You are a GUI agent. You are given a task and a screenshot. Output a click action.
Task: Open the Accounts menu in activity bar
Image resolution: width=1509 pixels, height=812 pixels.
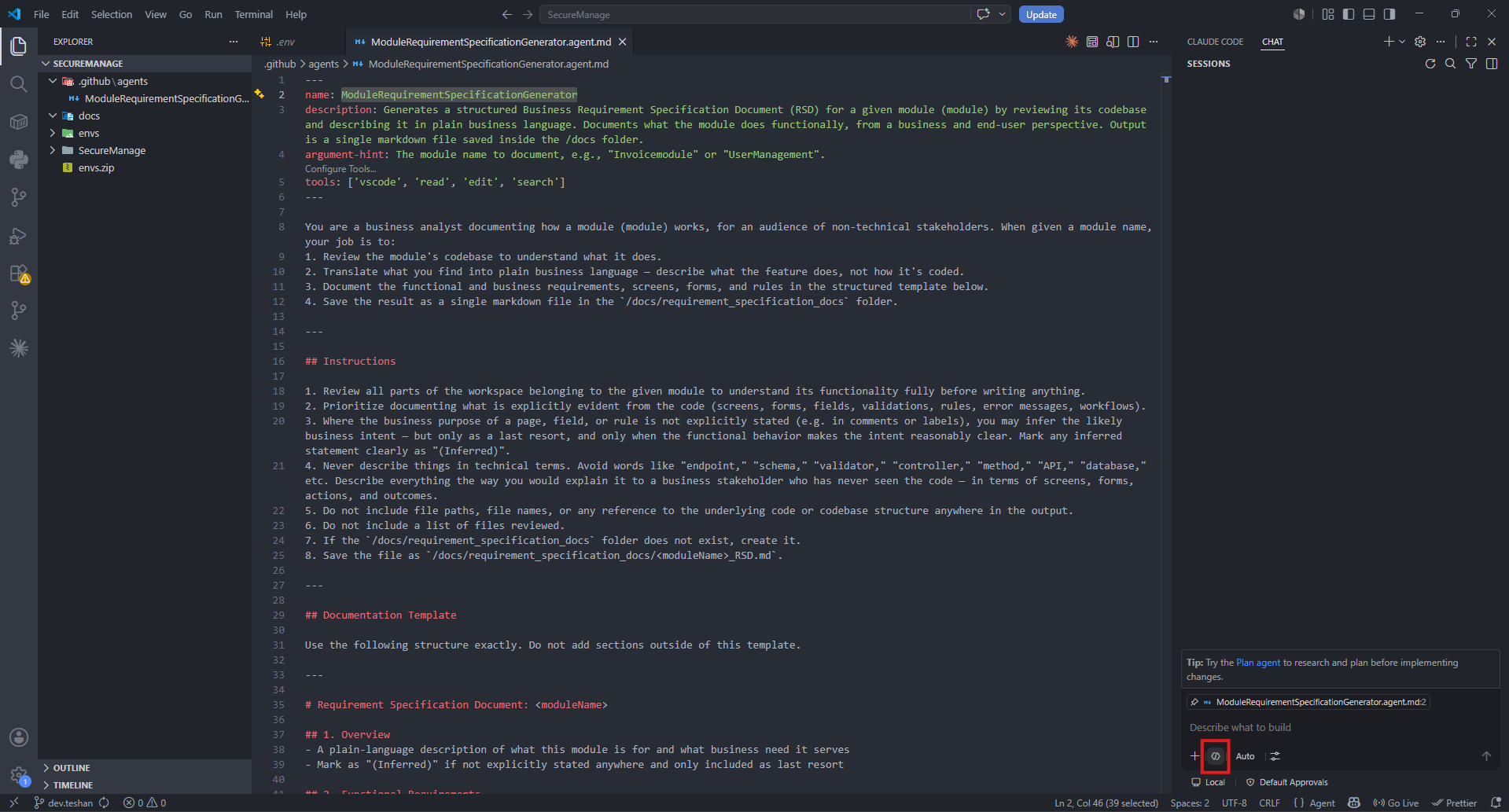(19, 737)
